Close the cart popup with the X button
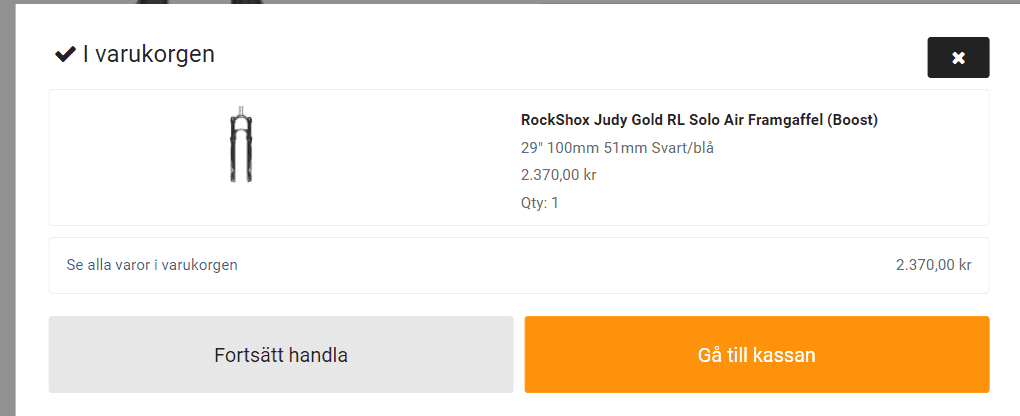1020x416 pixels. (x=958, y=57)
